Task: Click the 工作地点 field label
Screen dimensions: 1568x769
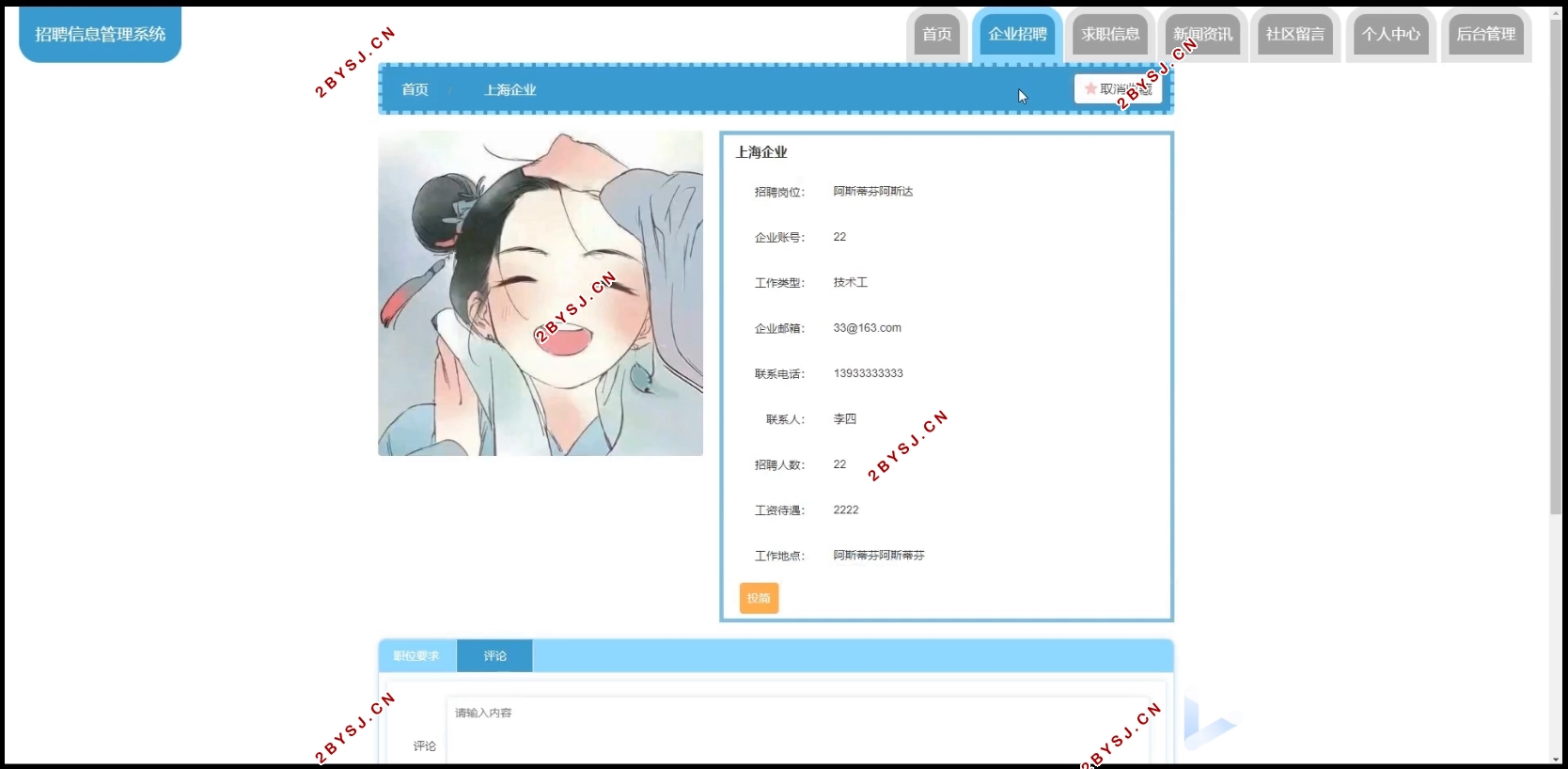Action: click(x=779, y=556)
